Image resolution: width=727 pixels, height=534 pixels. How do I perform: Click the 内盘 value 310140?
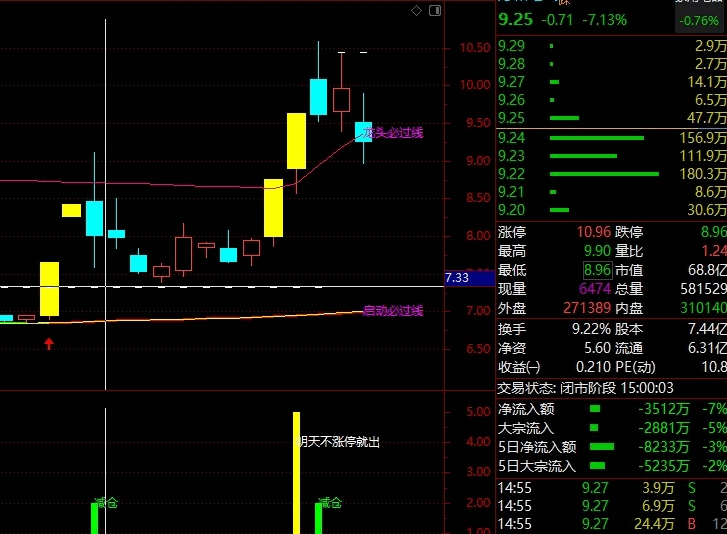click(703, 308)
